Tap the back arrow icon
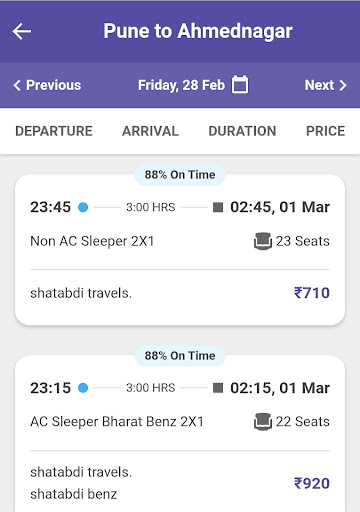The height and width of the screenshot is (512, 360). point(22,31)
